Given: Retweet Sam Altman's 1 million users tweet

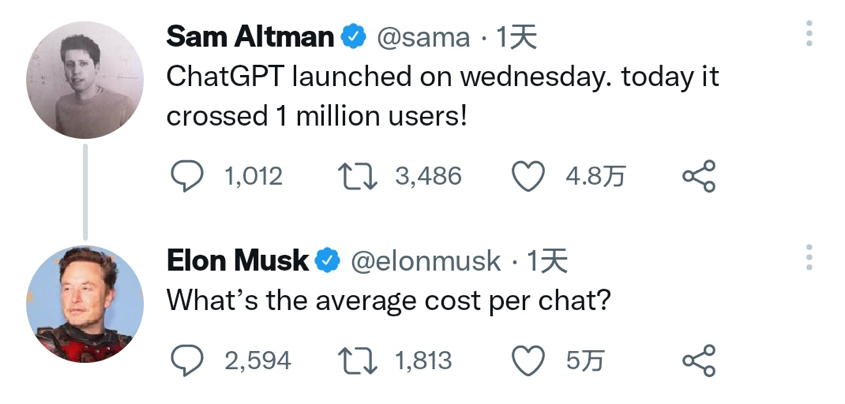Looking at the screenshot, I should point(356,177).
